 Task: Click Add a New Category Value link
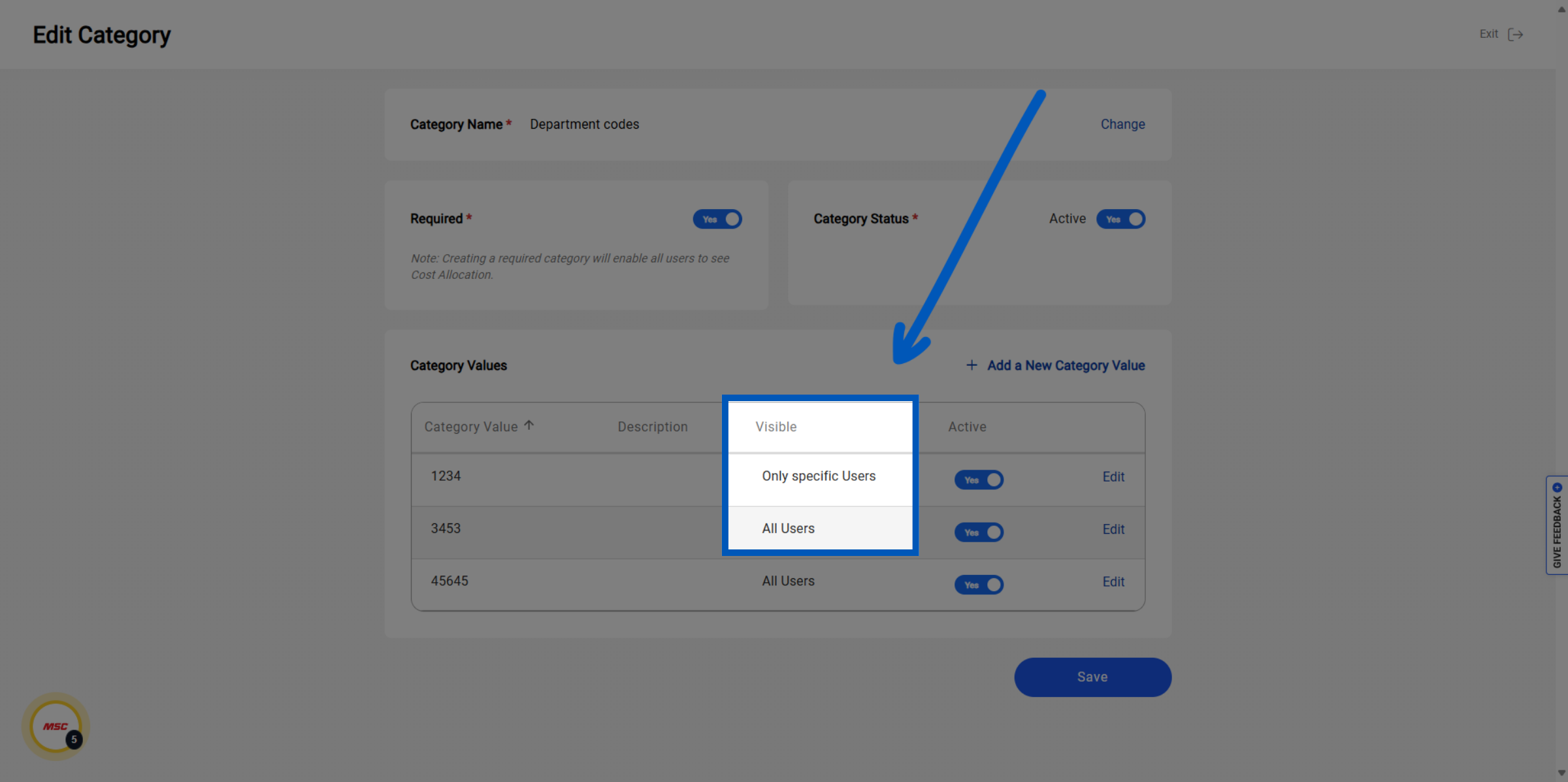1066,365
